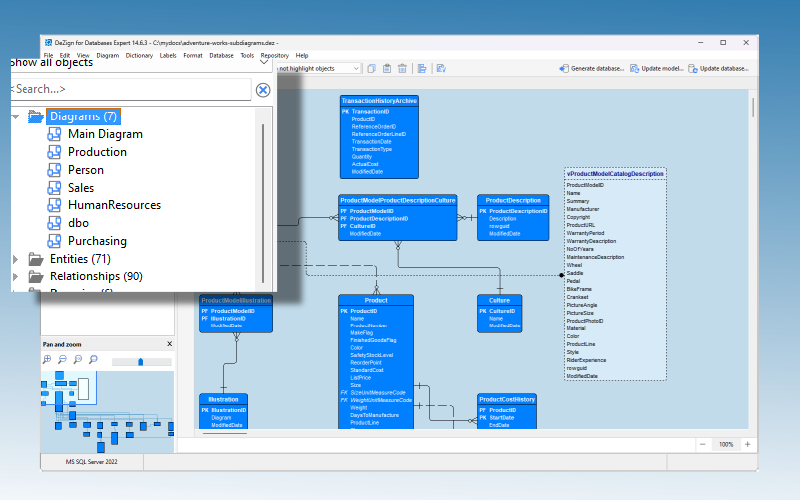Select the Sales diagram row

[x=81, y=188]
